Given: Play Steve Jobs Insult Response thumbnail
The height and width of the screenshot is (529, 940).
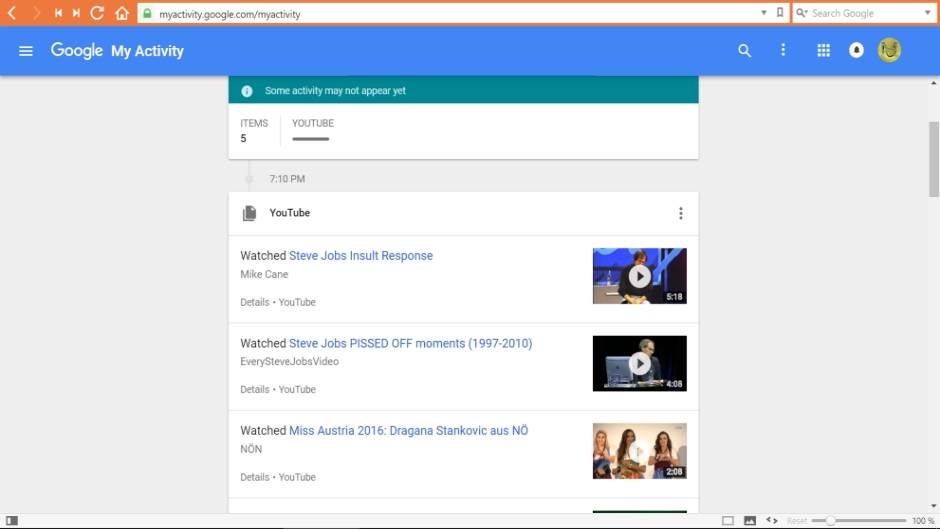Looking at the screenshot, I should pyautogui.click(x=639, y=276).
